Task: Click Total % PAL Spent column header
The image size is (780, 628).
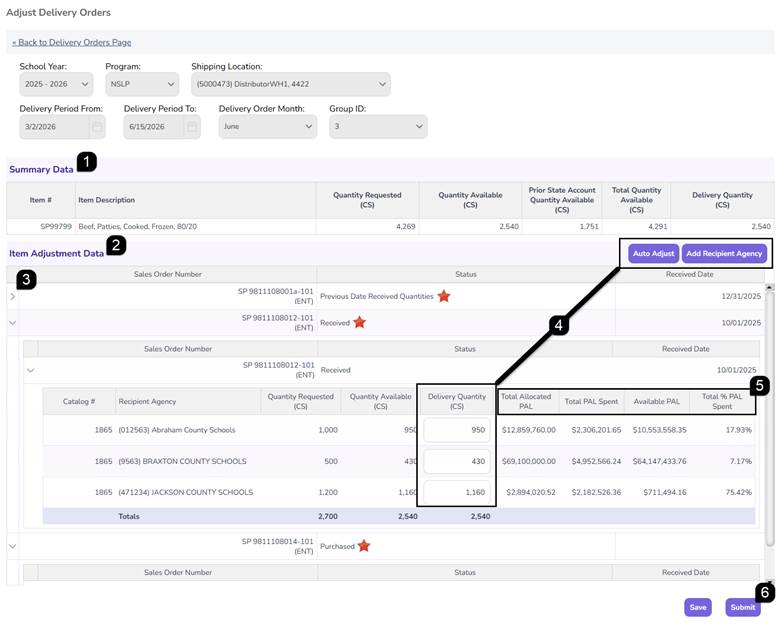Action: click(x=722, y=402)
